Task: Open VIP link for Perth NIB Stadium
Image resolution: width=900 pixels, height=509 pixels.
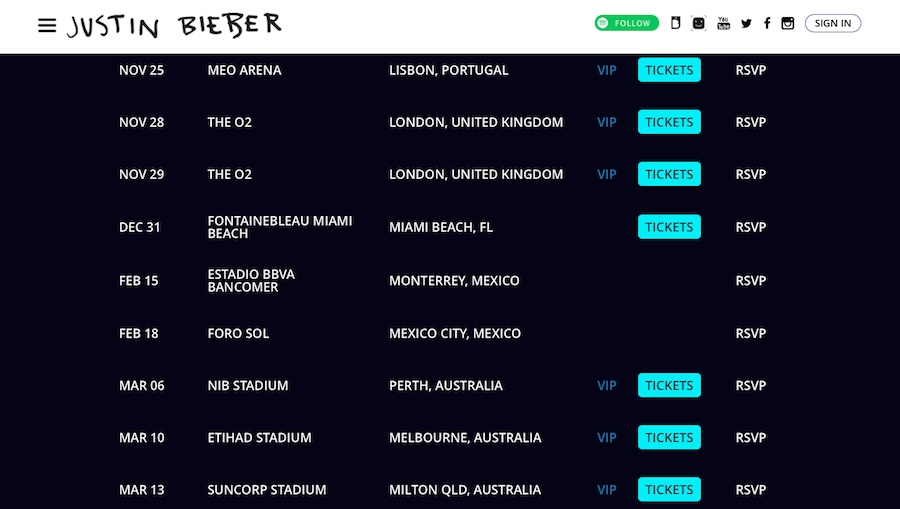Action: click(607, 385)
